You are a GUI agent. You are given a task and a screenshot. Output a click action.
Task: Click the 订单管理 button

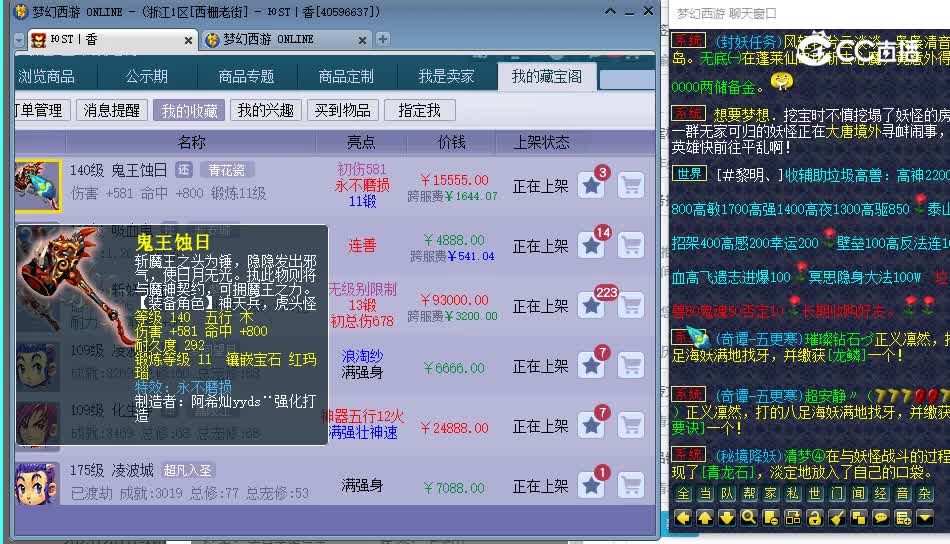click(x=41, y=110)
